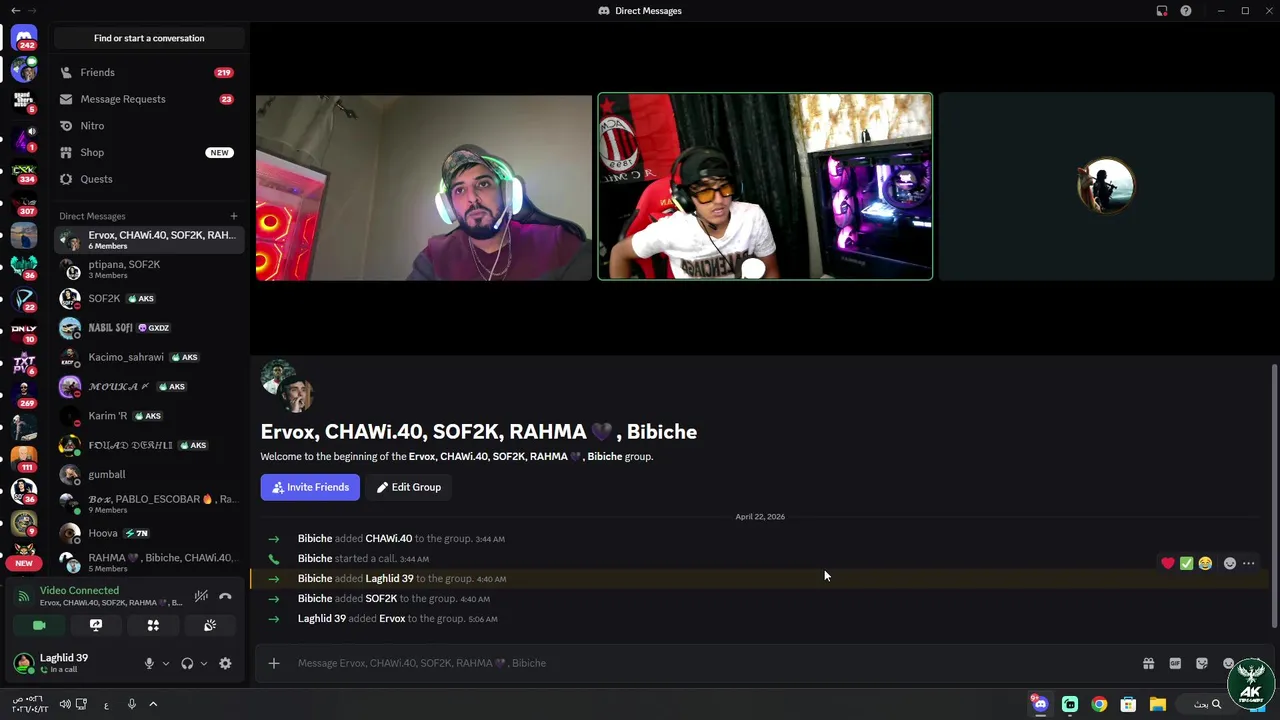Open sticker picker
Screen dimensions: 1280x720
click(1202, 663)
